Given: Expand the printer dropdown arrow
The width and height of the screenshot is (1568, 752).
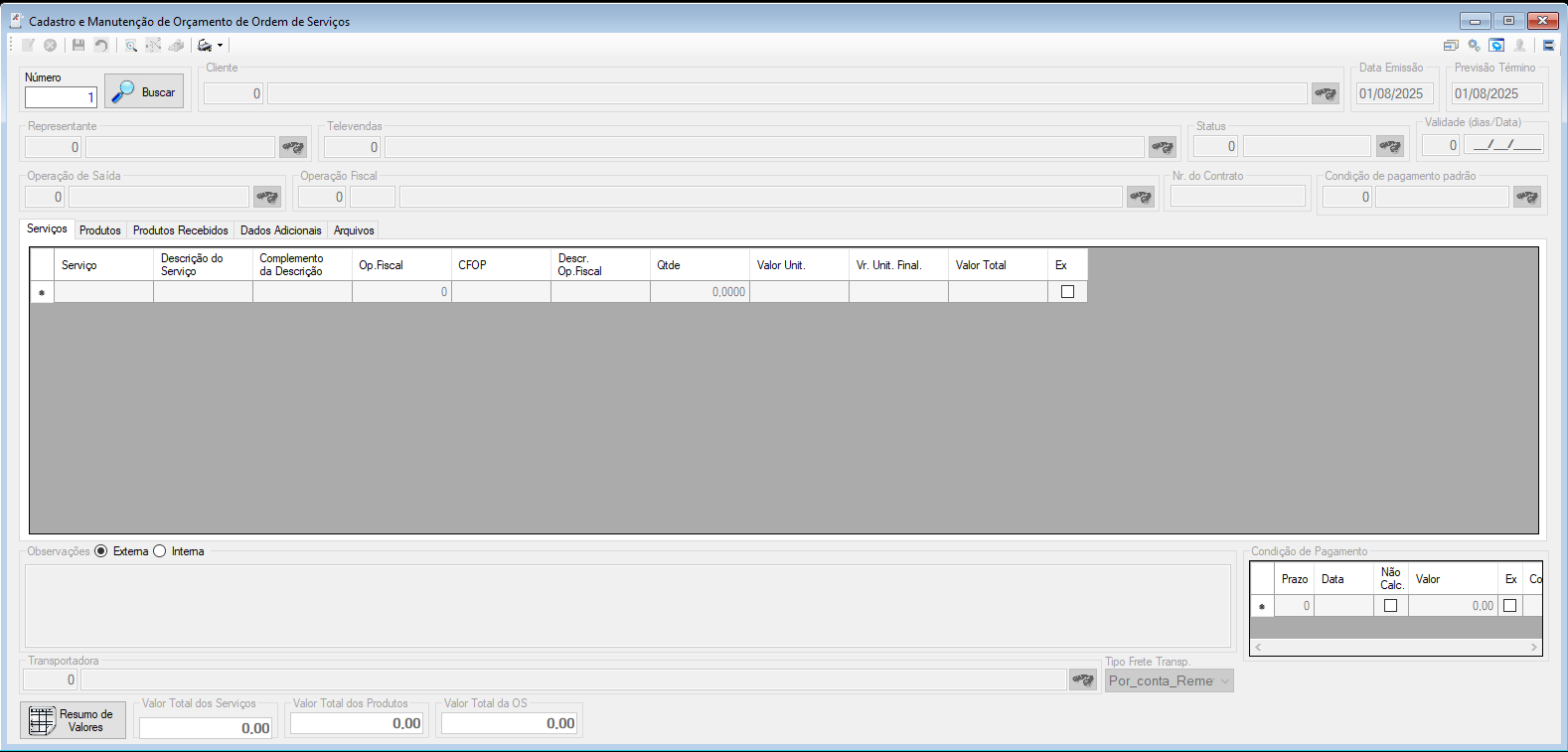Looking at the screenshot, I should [220, 45].
